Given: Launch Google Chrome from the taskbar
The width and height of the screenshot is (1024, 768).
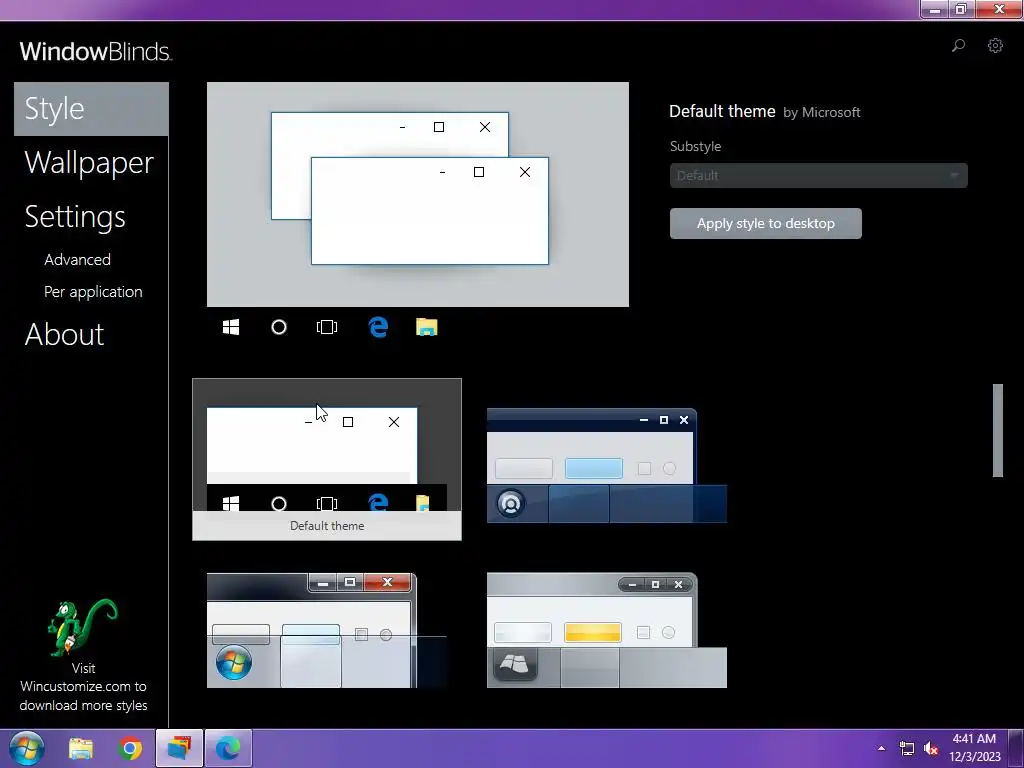Looking at the screenshot, I should click(130, 748).
